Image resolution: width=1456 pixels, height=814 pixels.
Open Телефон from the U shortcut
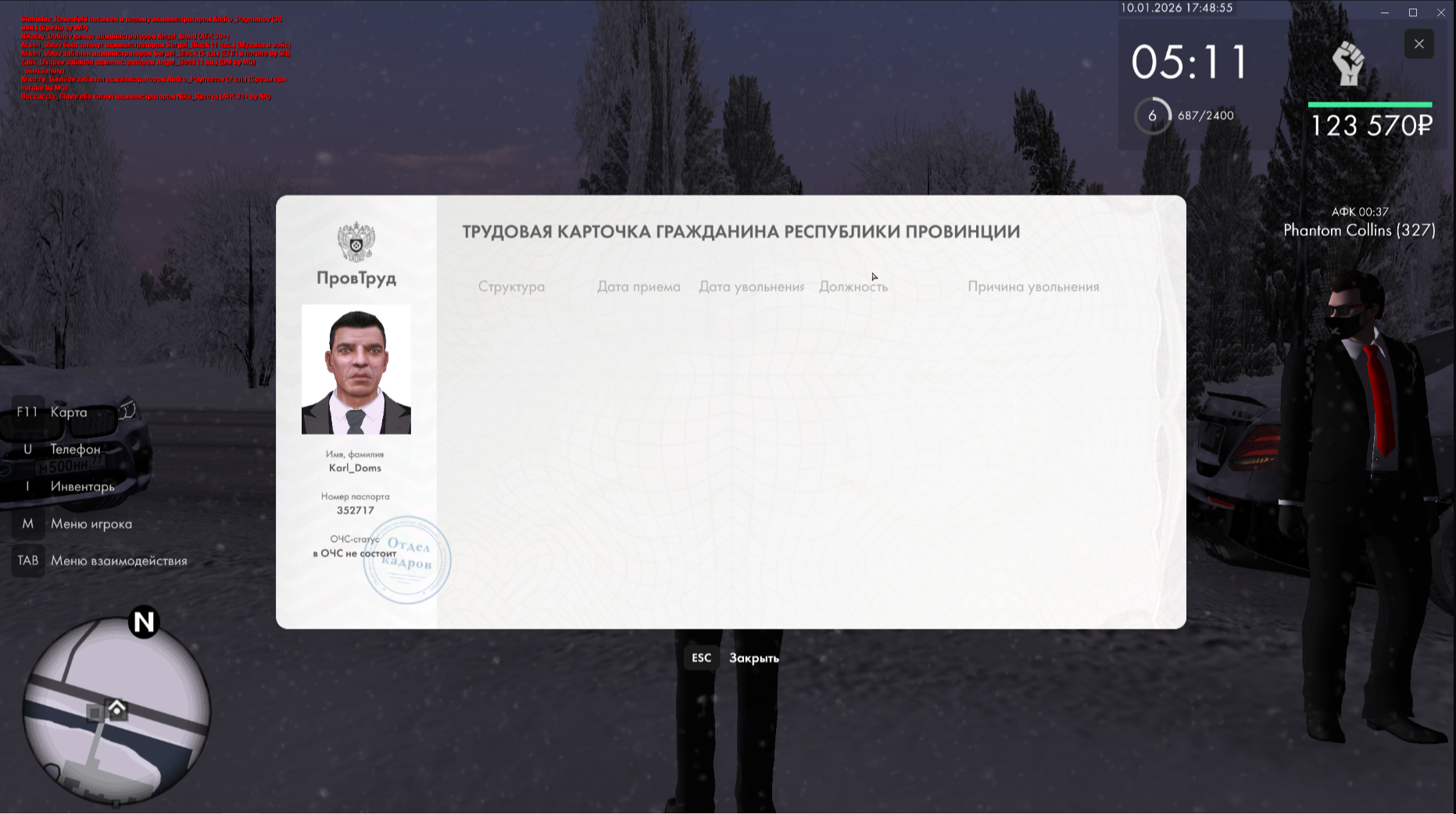[x=75, y=449]
